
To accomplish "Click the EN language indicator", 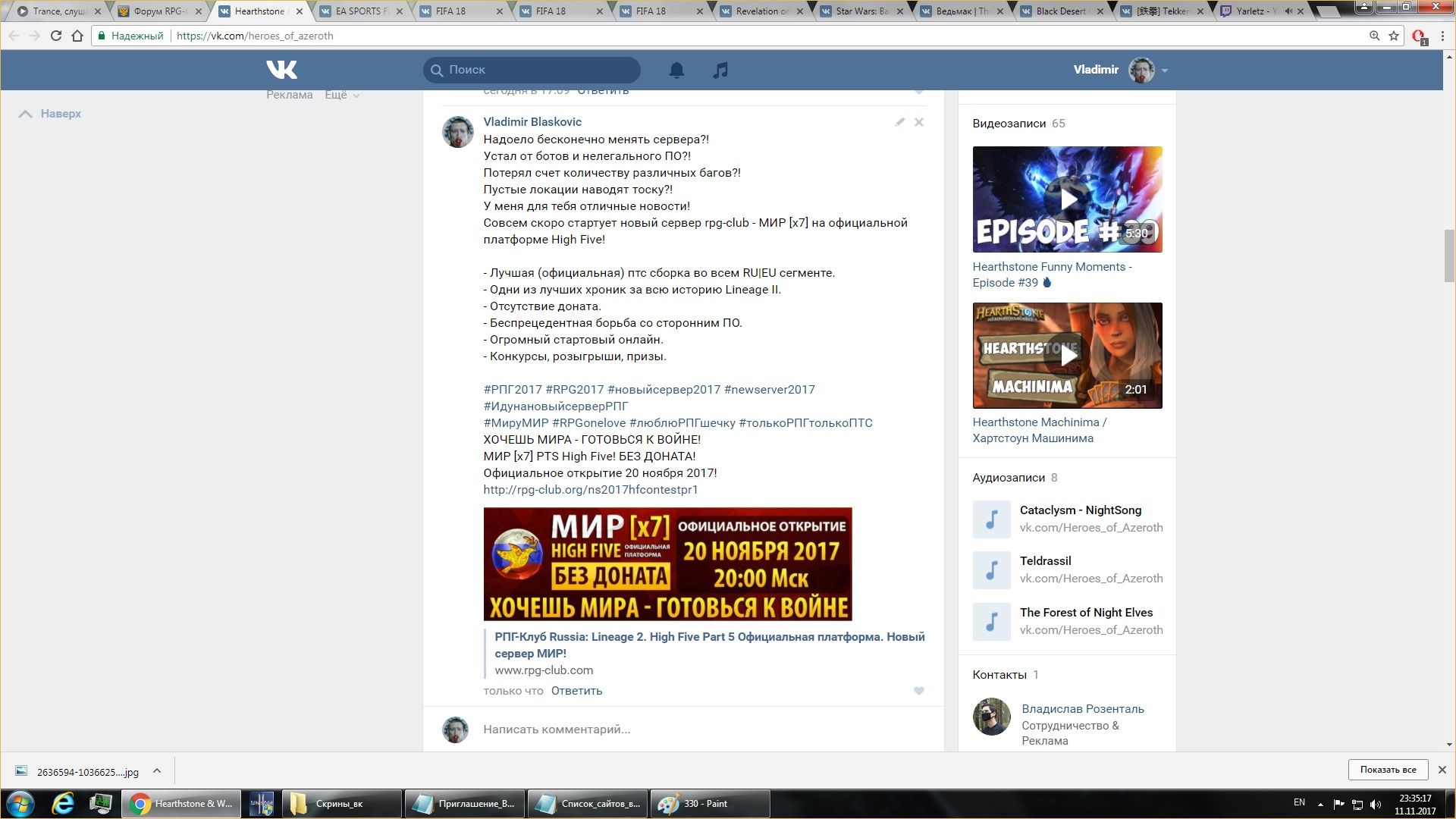I will coord(1299,803).
